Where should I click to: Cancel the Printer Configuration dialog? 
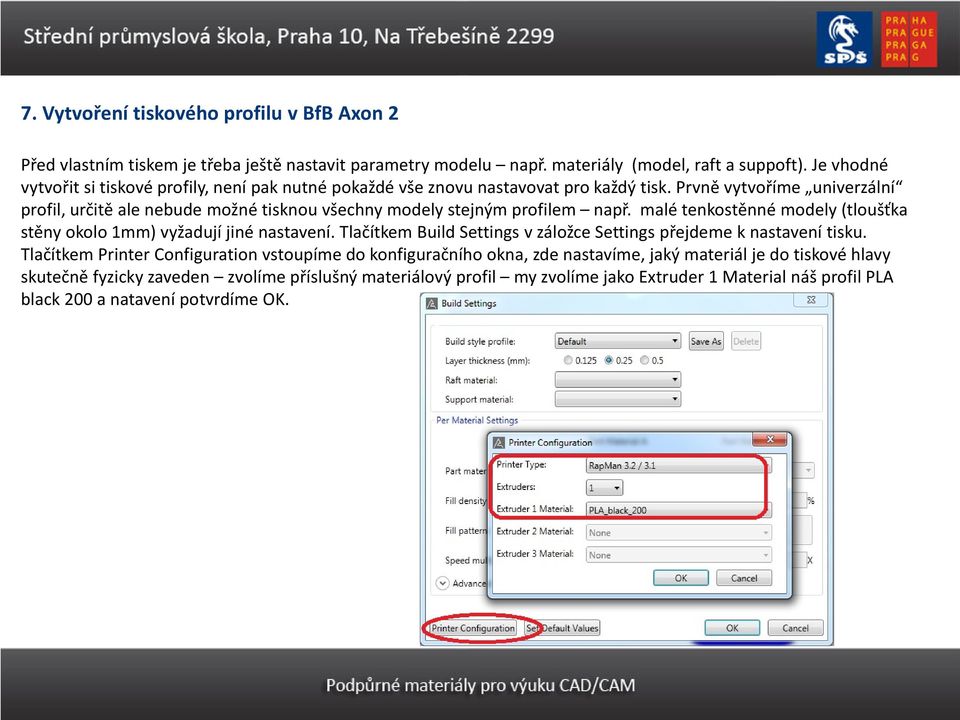click(744, 578)
